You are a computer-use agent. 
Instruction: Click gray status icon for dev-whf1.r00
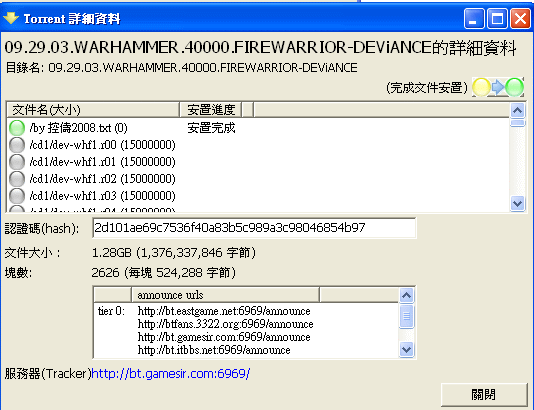tap(17, 145)
